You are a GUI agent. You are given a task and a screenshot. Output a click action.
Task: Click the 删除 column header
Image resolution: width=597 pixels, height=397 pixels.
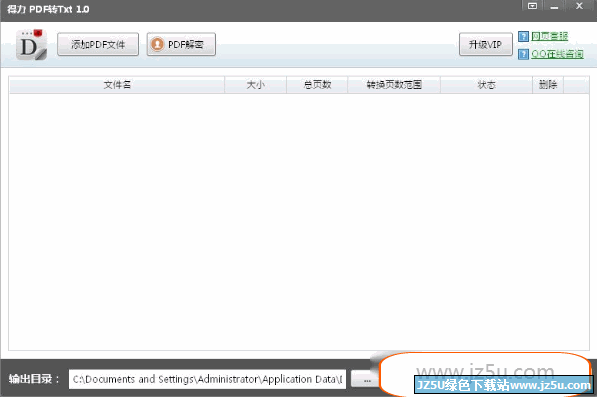[x=548, y=85]
